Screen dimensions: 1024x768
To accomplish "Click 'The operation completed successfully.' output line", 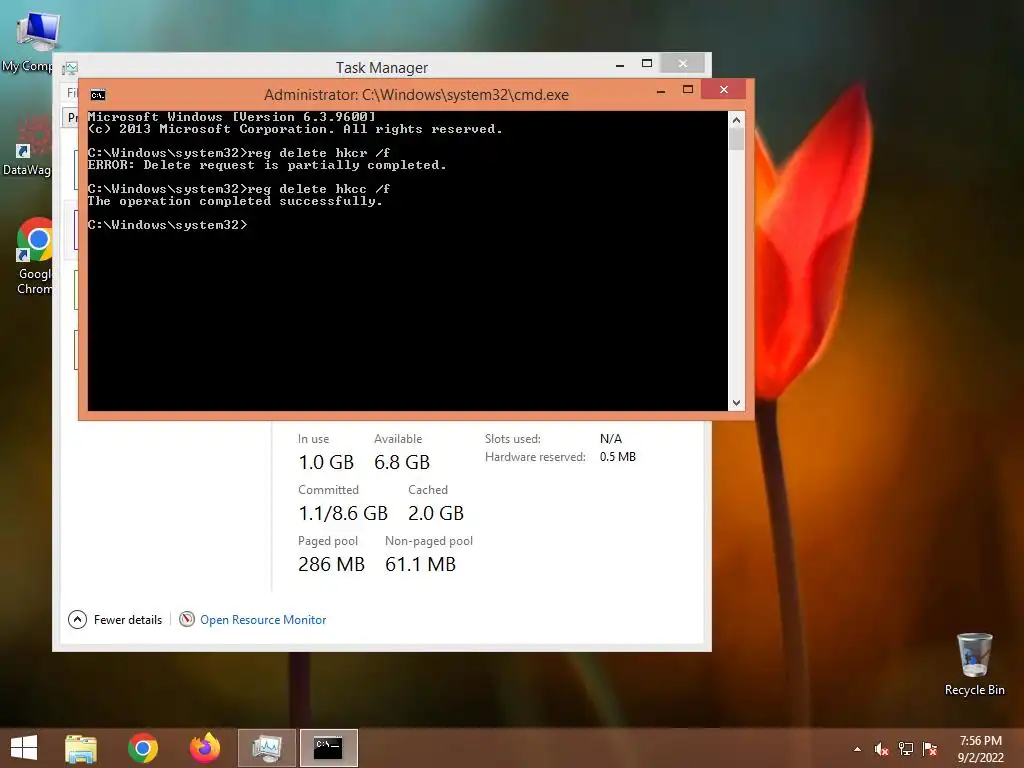I will [235, 201].
